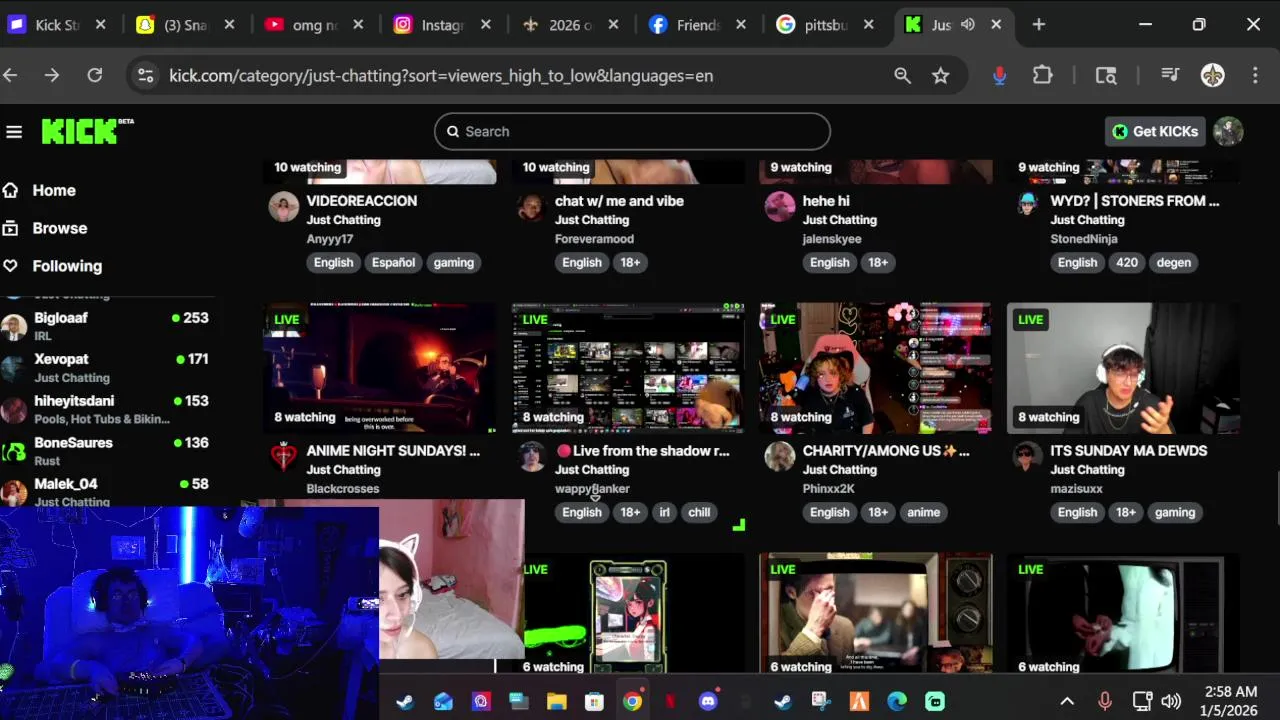Viewport: 1280px width, 720px height.
Task: Open the Chrome profile avatar
Action: [1213, 75]
